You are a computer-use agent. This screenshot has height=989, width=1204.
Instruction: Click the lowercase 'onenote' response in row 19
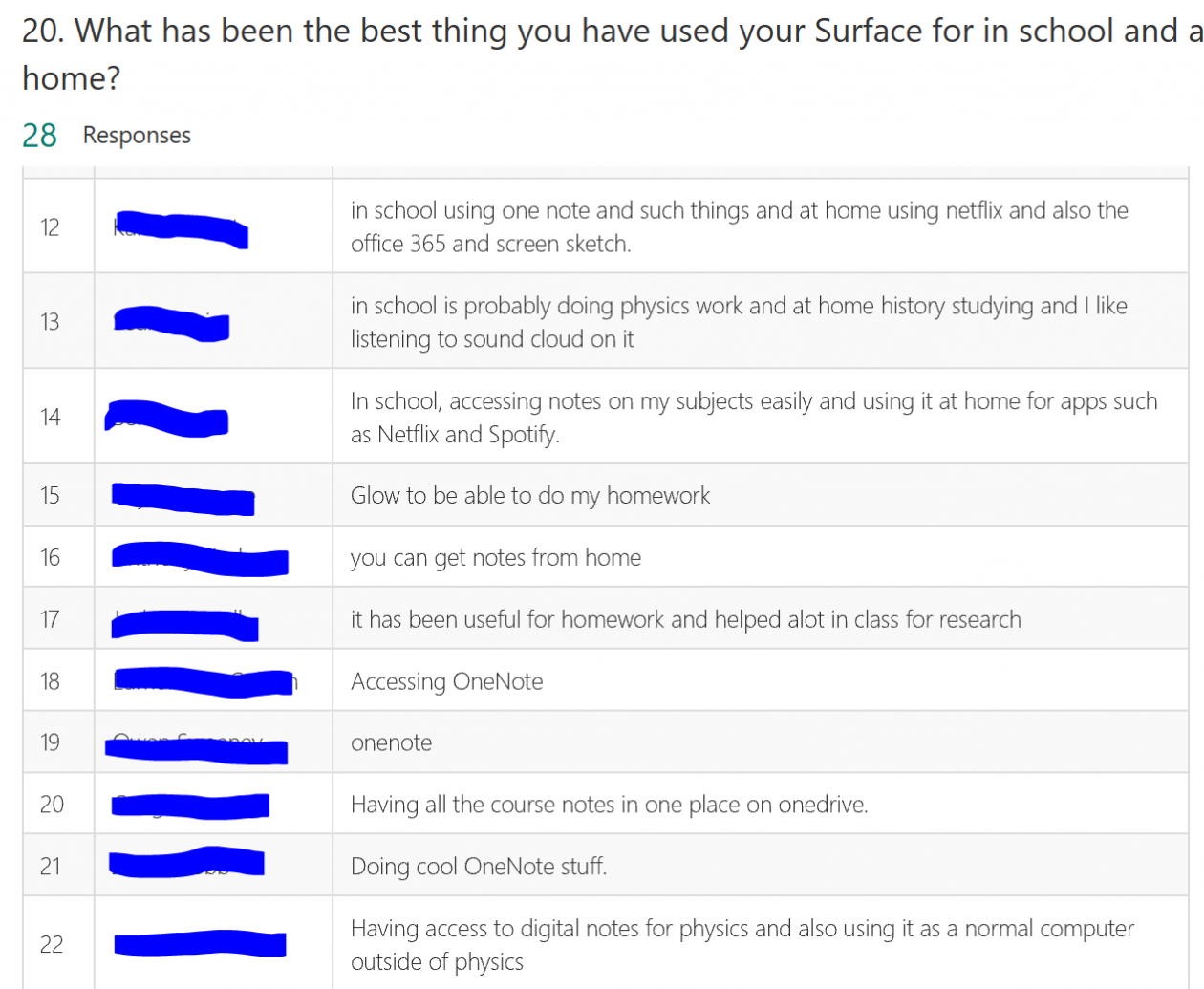(x=391, y=742)
